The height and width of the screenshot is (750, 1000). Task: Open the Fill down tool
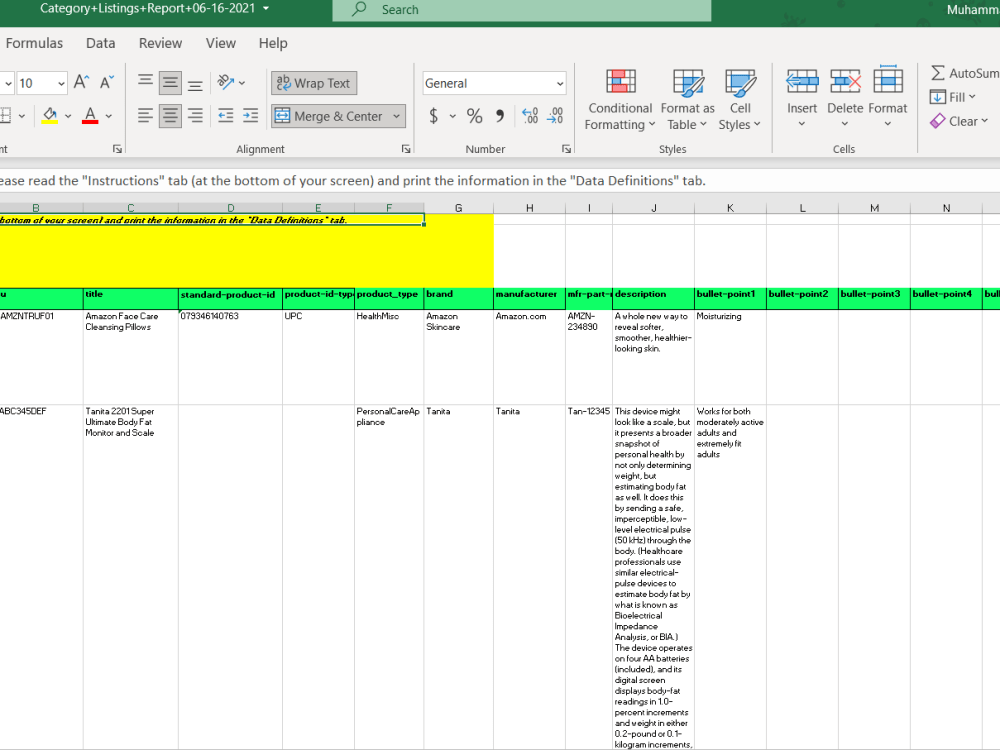[x=938, y=97]
